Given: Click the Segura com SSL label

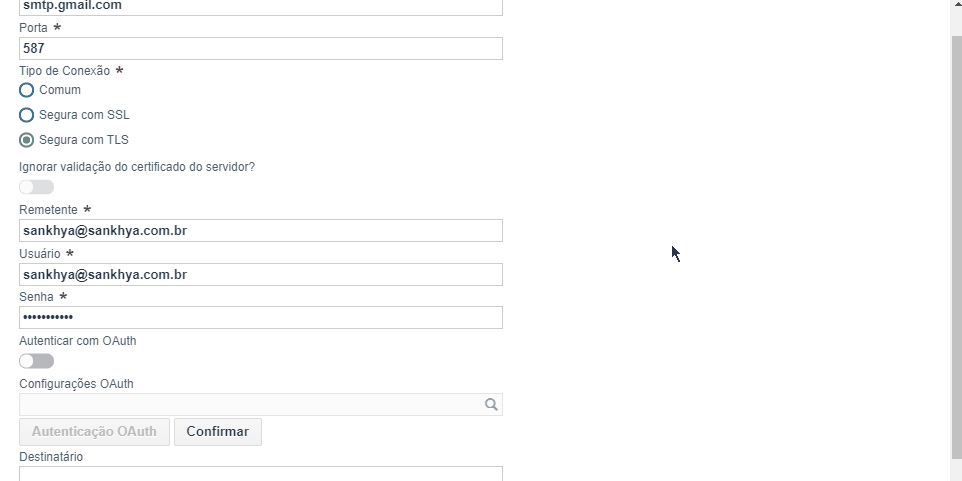Looking at the screenshot, I should [84, 115].
